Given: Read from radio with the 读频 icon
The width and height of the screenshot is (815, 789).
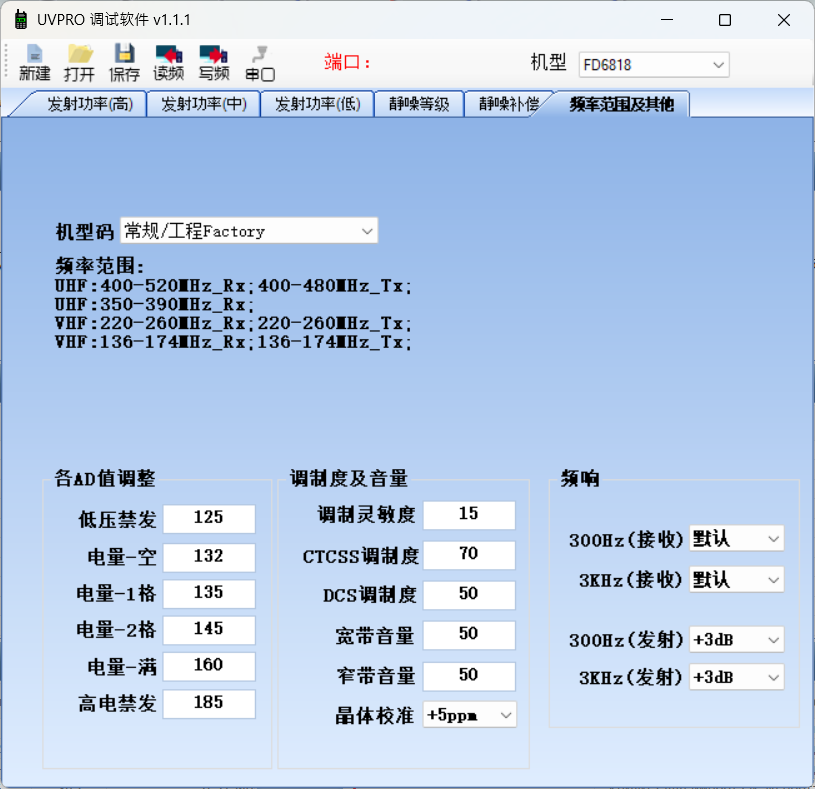Looking at the screenshot, I should point(169,62).
